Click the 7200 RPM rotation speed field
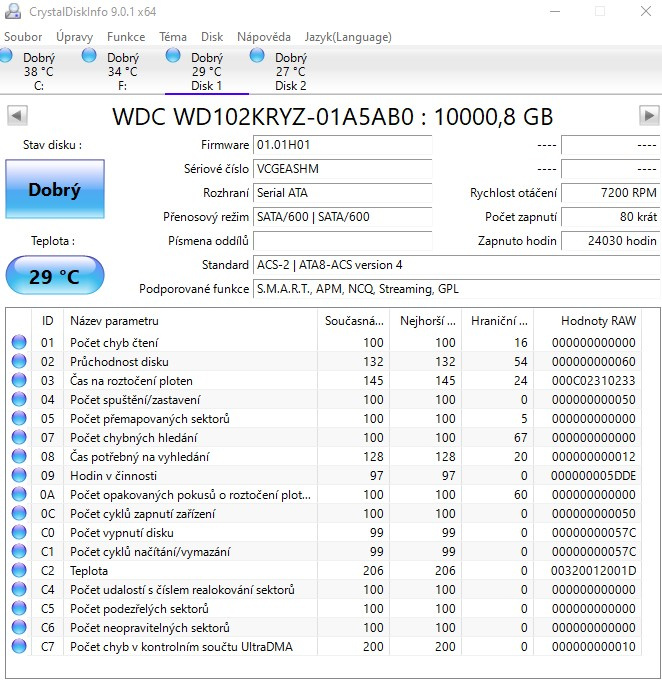 tap(610, 193)
